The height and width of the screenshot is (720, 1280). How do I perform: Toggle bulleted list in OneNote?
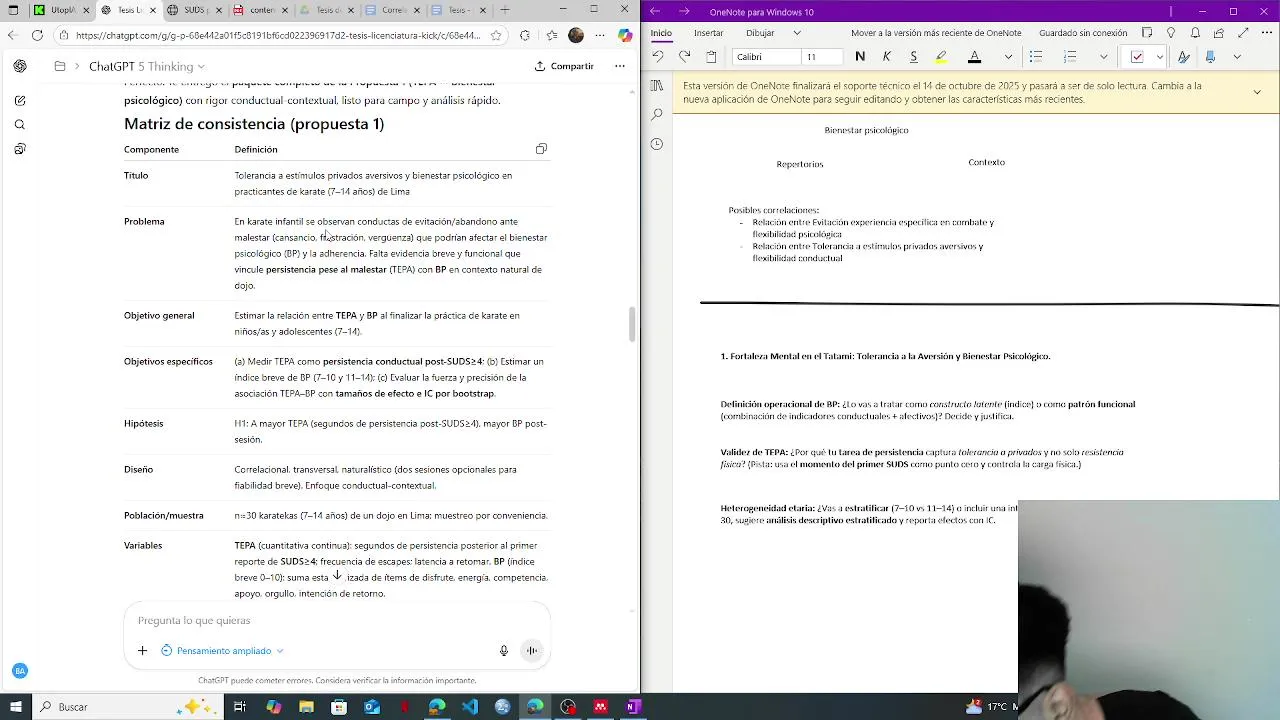point(1036,57)
